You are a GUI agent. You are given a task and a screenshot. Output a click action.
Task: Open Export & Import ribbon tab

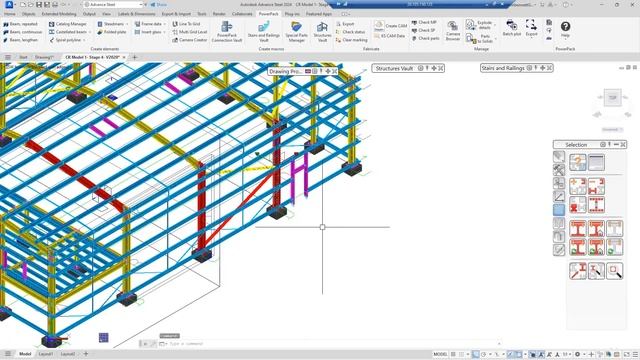pyautogui.click(x=176, y=14)
